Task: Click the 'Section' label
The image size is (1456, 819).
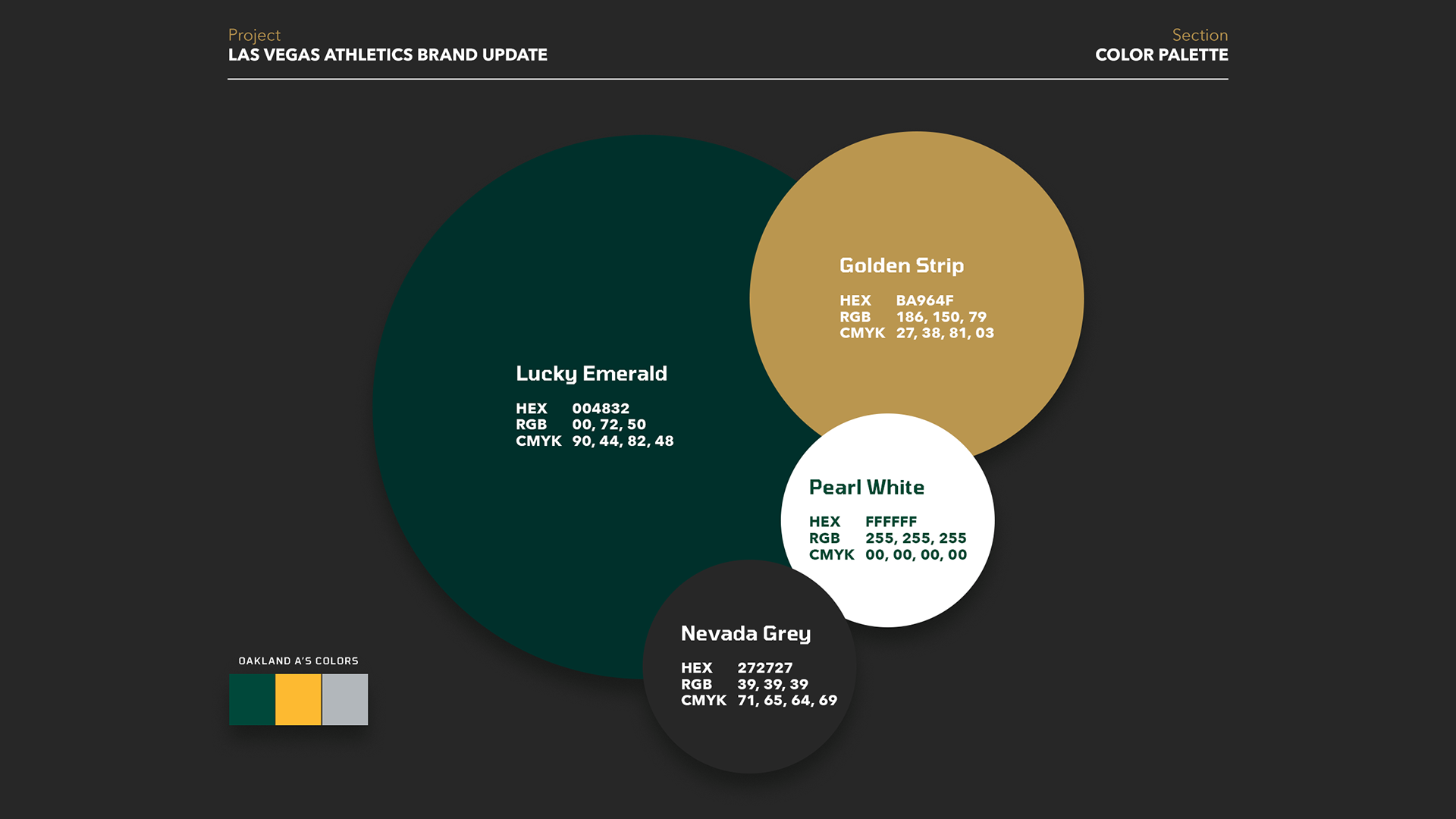Action: pyautogui.click(x=1200, y=36)
